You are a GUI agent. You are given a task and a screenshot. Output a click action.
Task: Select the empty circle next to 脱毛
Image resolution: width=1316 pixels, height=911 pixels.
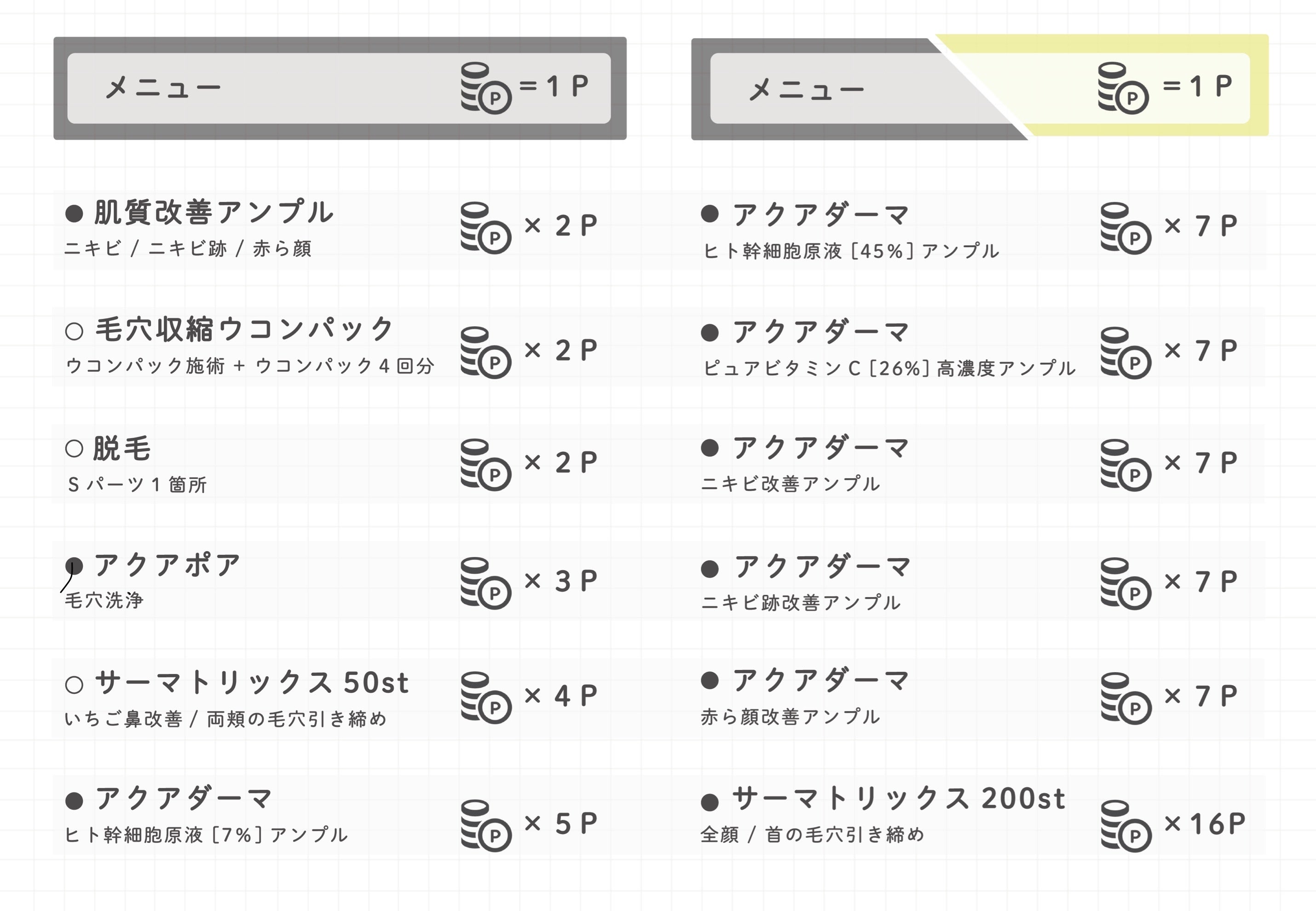(x=74, y=449)
